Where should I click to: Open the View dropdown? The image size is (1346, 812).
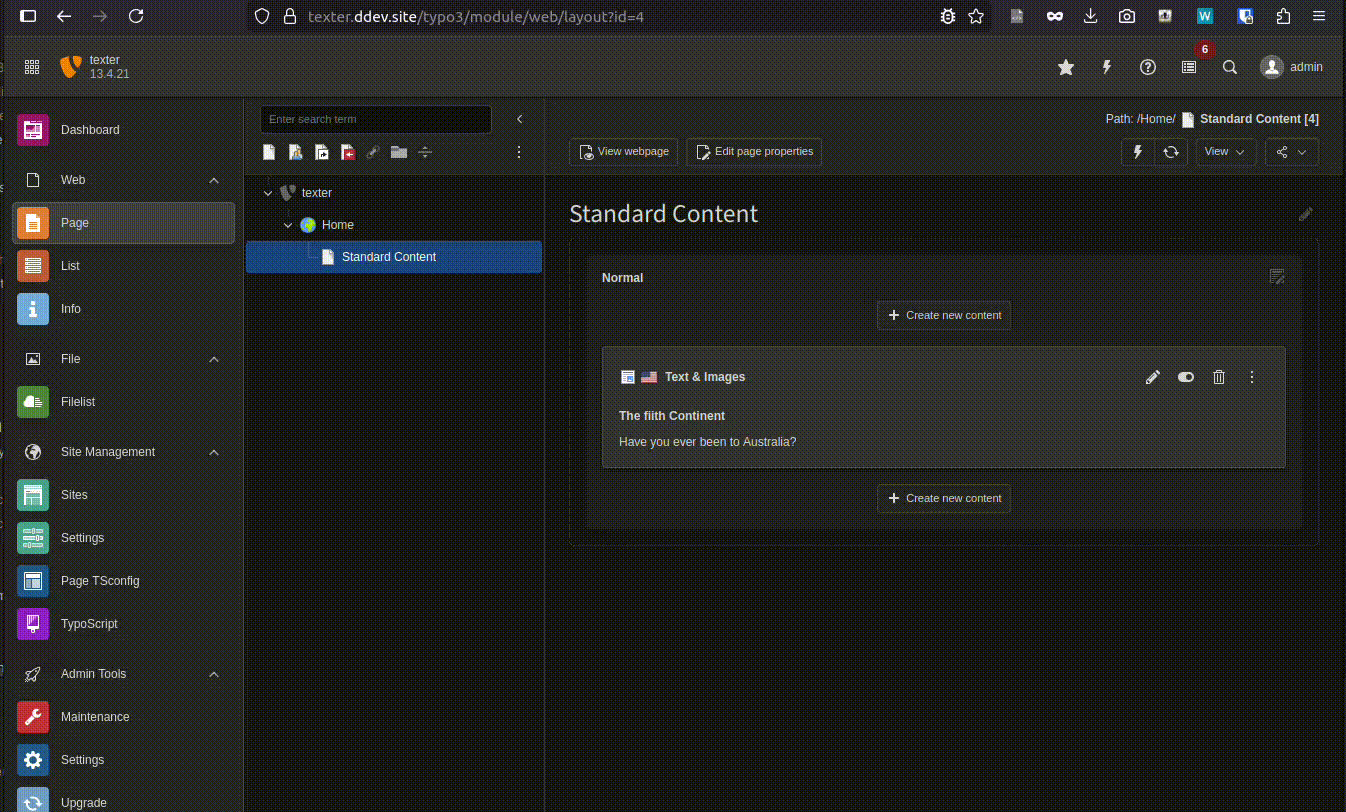point(1225,152)
